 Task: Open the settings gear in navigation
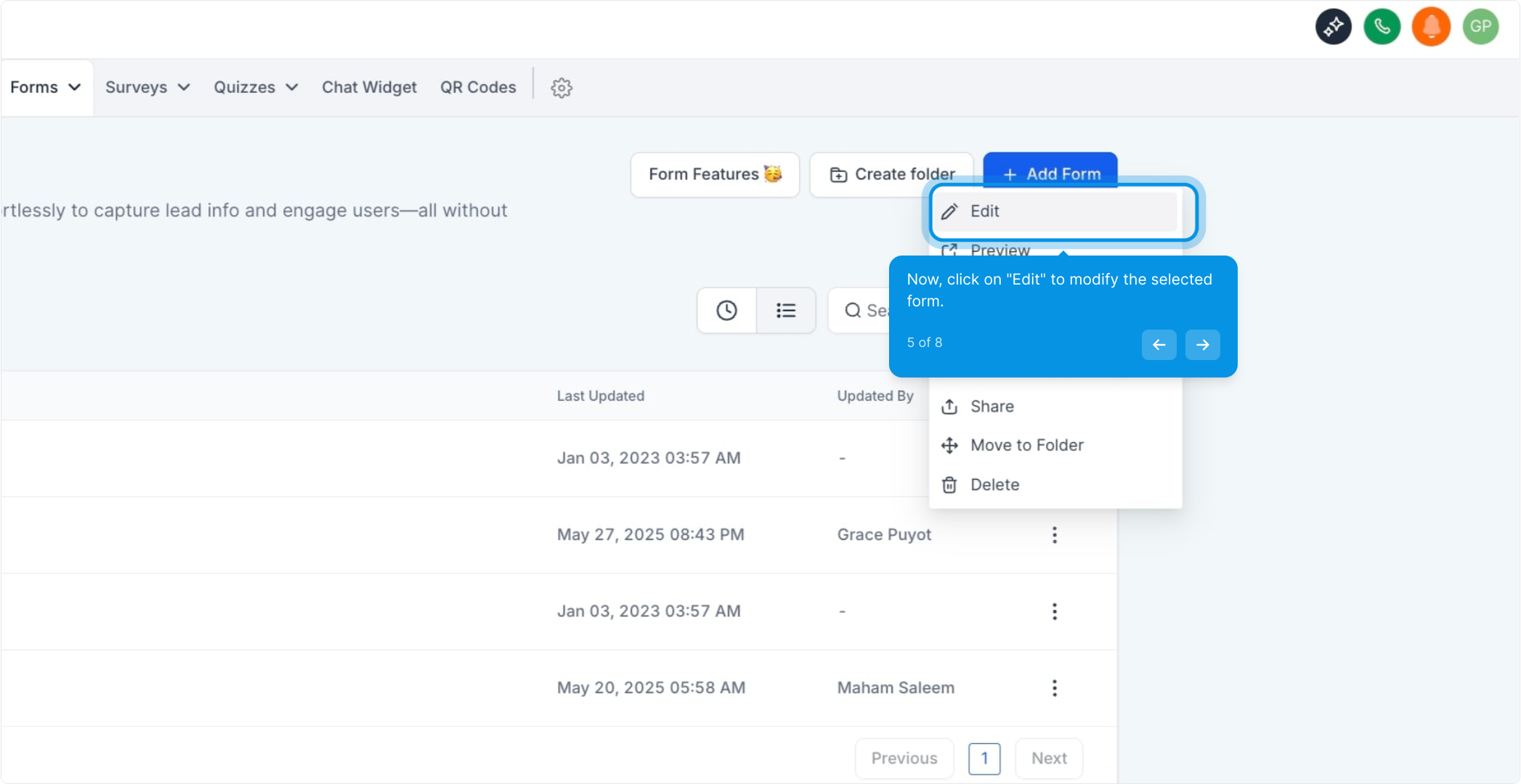(x=561, y=88)
